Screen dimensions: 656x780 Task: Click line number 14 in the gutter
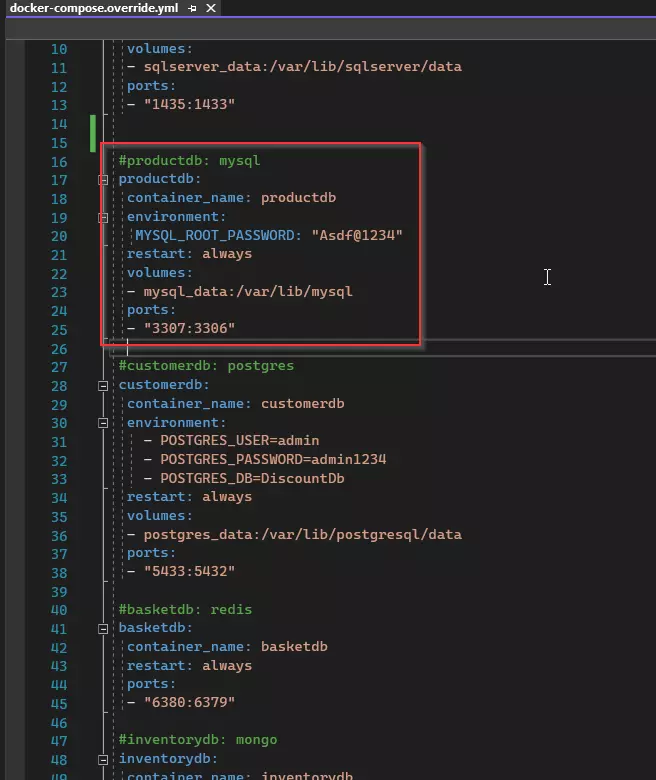[59, 124]
